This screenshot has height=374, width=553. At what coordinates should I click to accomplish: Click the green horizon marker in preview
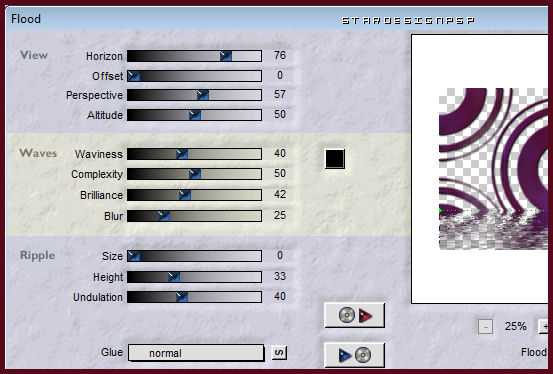441,211
